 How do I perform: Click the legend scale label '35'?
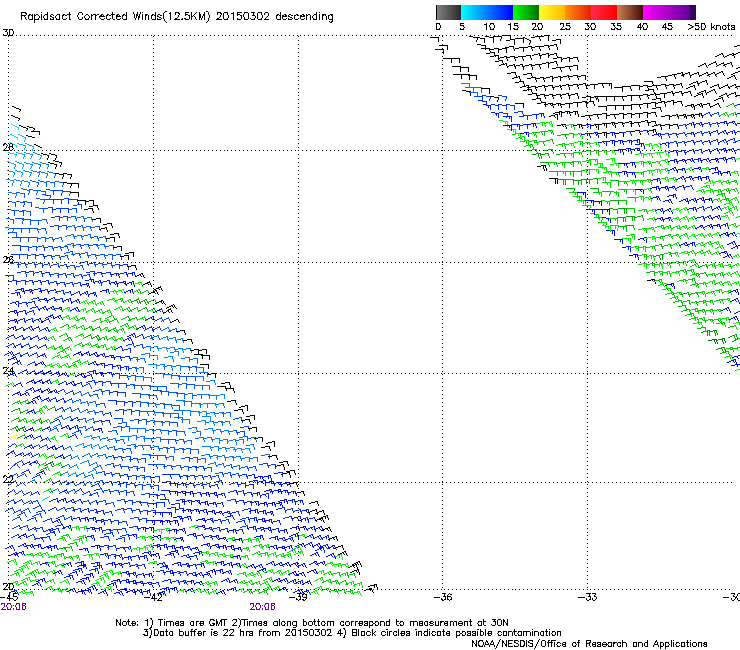[616, 27]
